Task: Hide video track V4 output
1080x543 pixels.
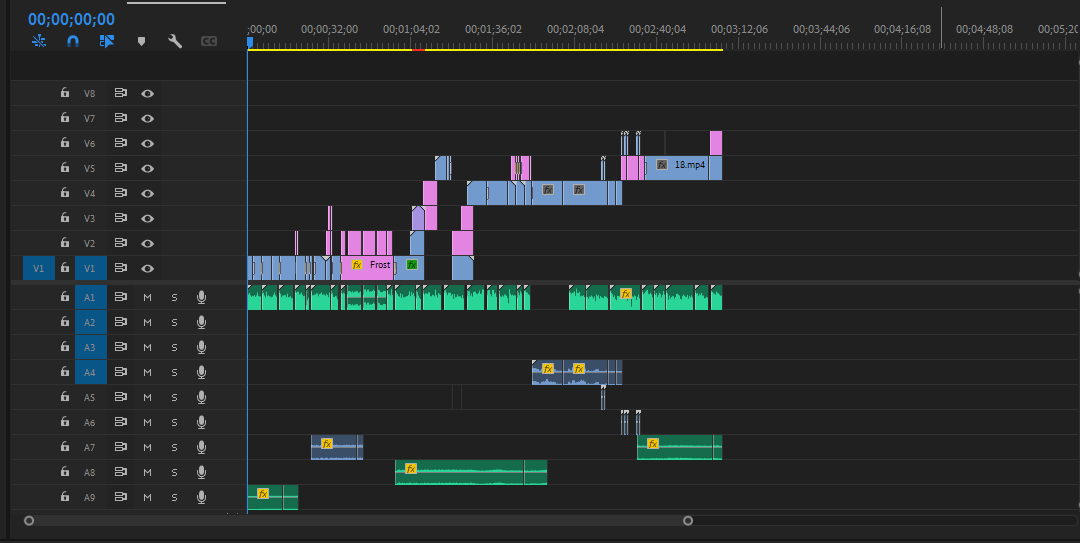Action: point(147,193)
